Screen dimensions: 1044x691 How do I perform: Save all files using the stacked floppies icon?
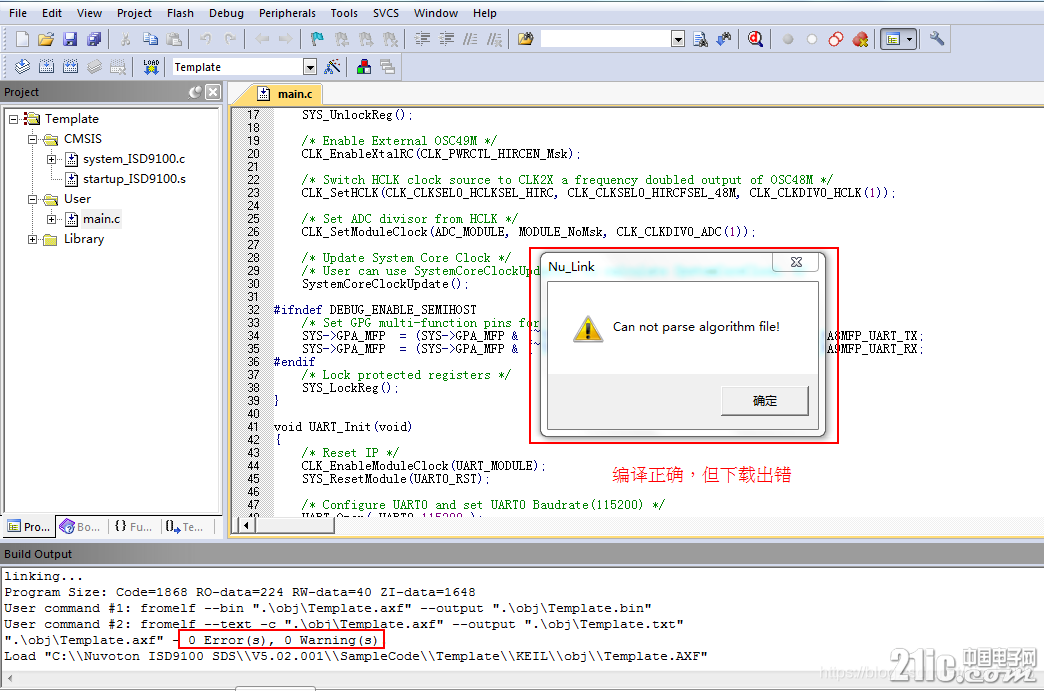tap(94, 39)
